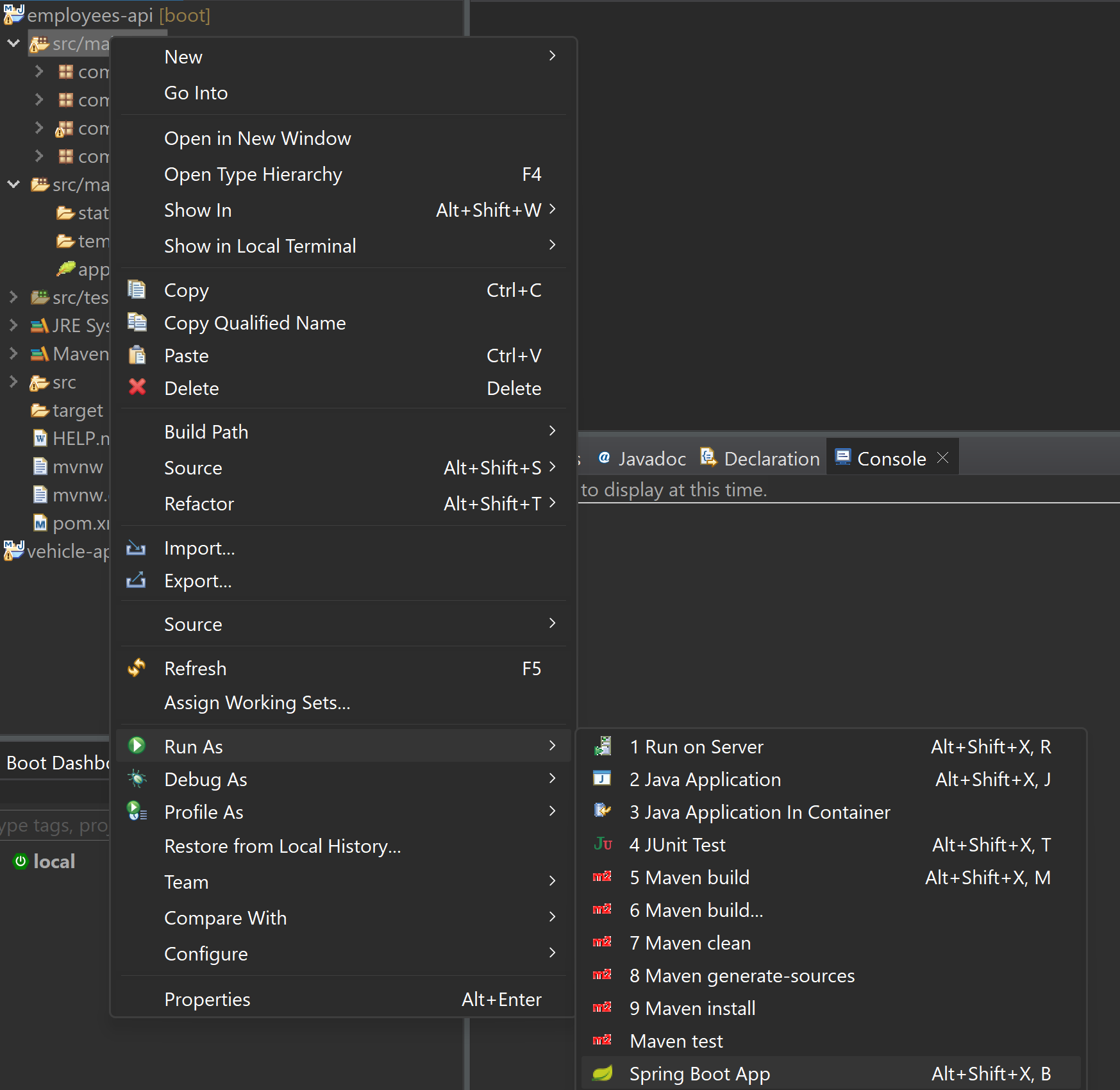Open Properties from the context menu
Viewport: 1120px width, 1090px height.
pyautogui.click(x=344, y=1000)
